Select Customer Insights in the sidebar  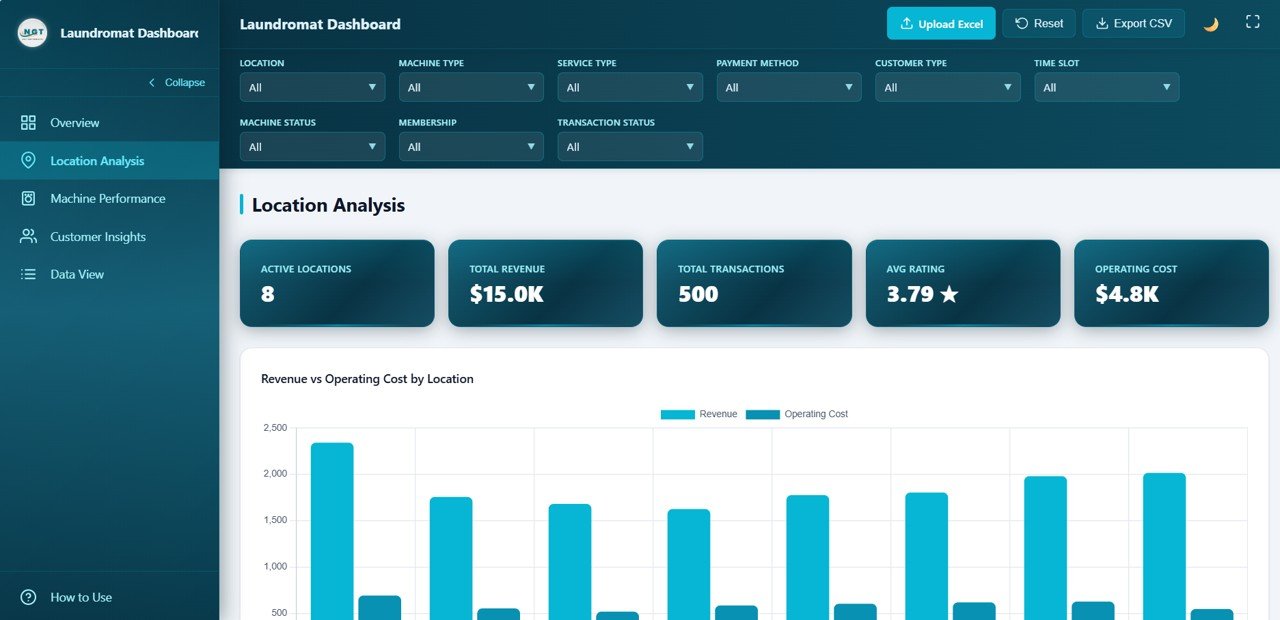(x=100, y=236)
